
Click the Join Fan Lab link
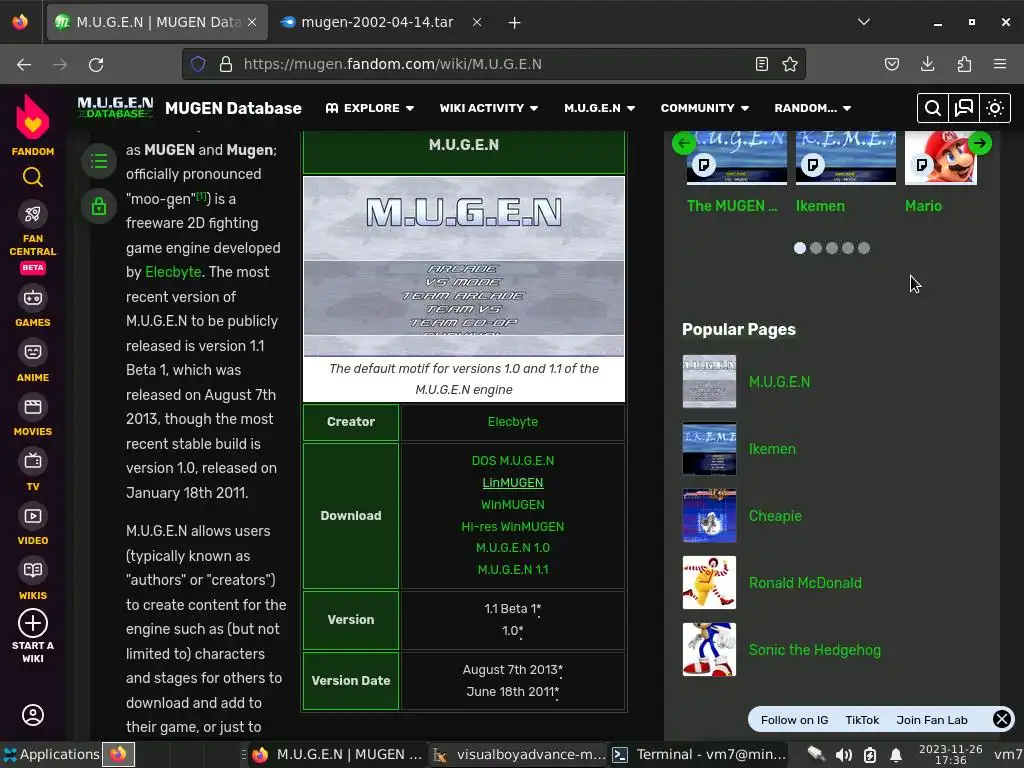pyautogui.click(x=931, y=720)
